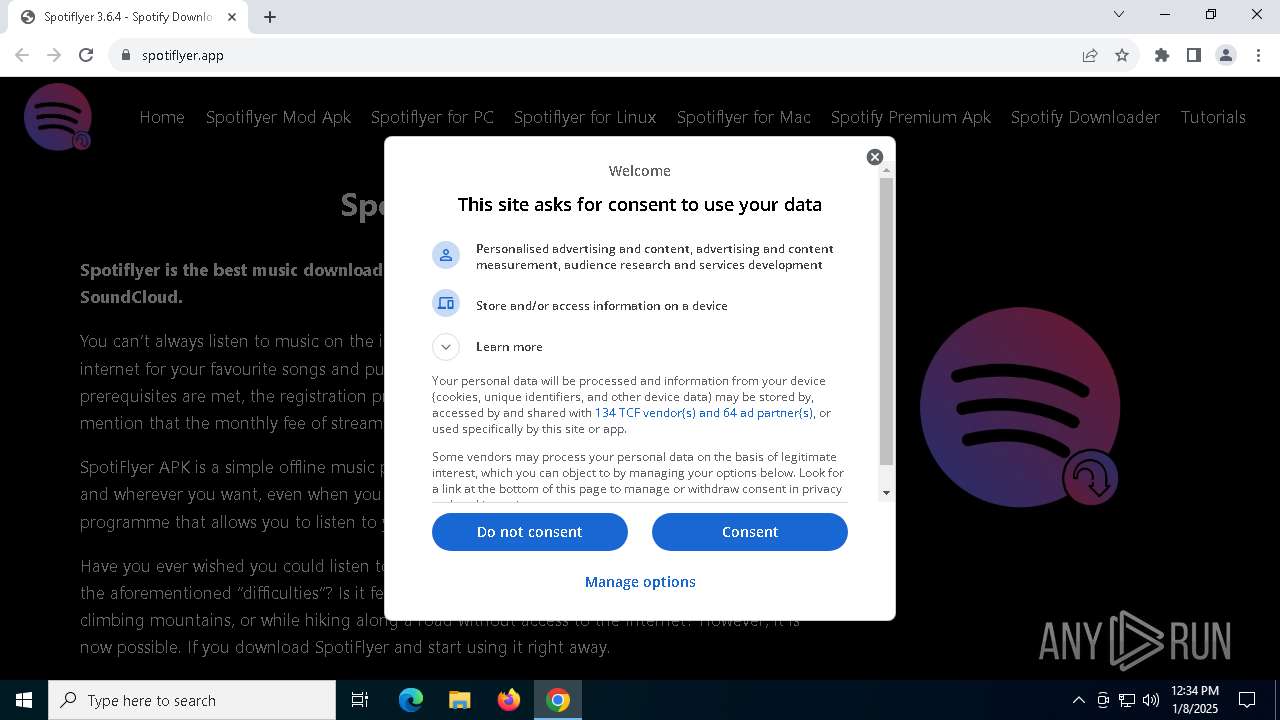This screenshot has width=1280, height=720.
Task: Select the Spotiflyer 3.6.4 tab
Action: (128, 17)
